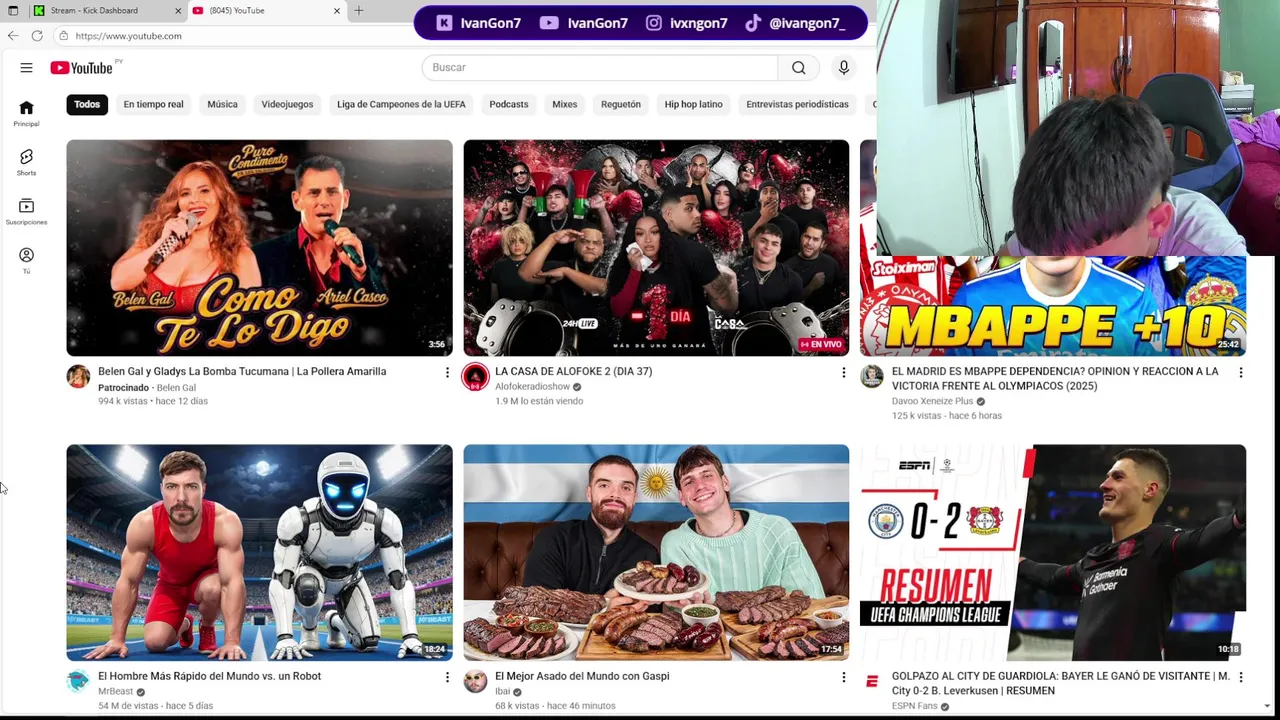Open MBAPPE +10 video thumbnail
1280x720 pixels.
[1053, 306]
